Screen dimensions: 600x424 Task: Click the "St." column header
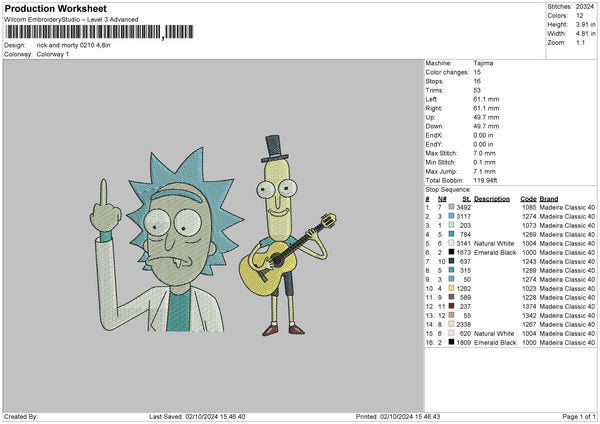[x=466, y=199]
